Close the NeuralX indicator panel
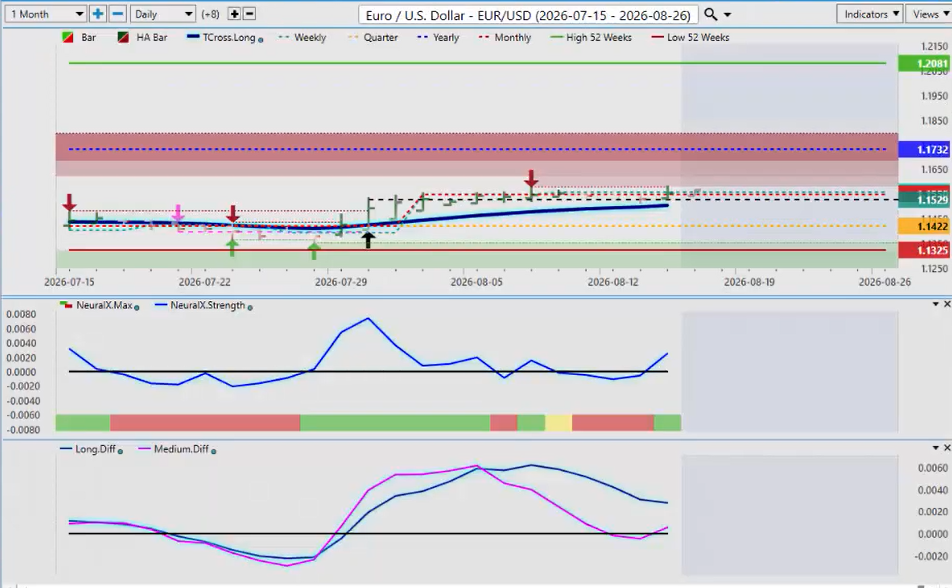This screenshot has width=952, height=588. [x=947, y=304]
